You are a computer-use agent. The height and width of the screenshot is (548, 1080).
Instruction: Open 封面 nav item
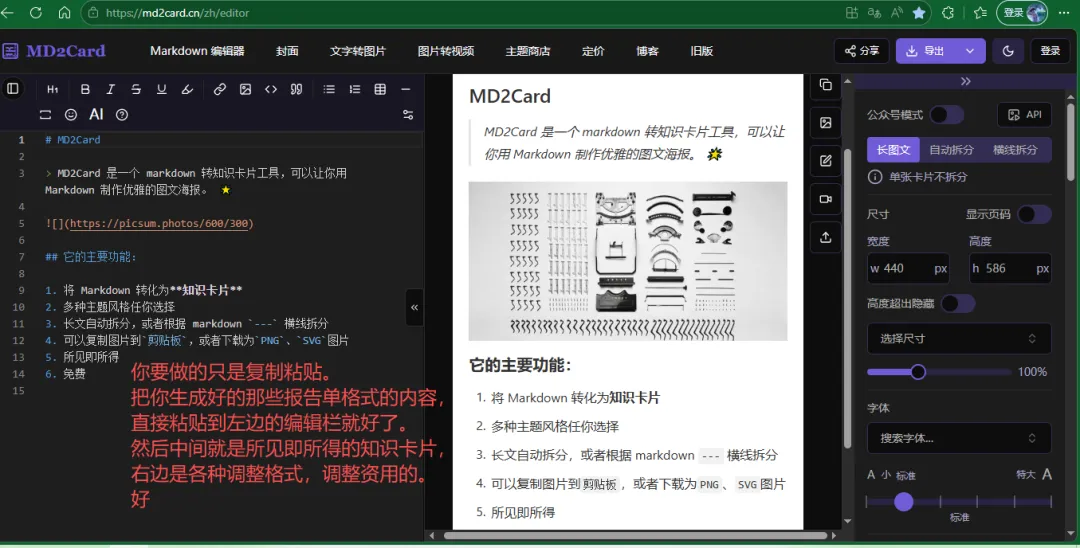(287, 51)
